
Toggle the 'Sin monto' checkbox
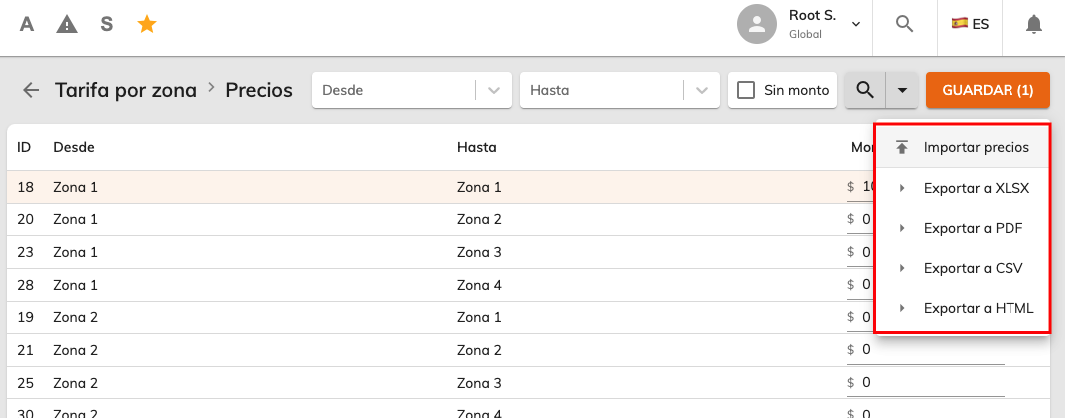[746, 90]
